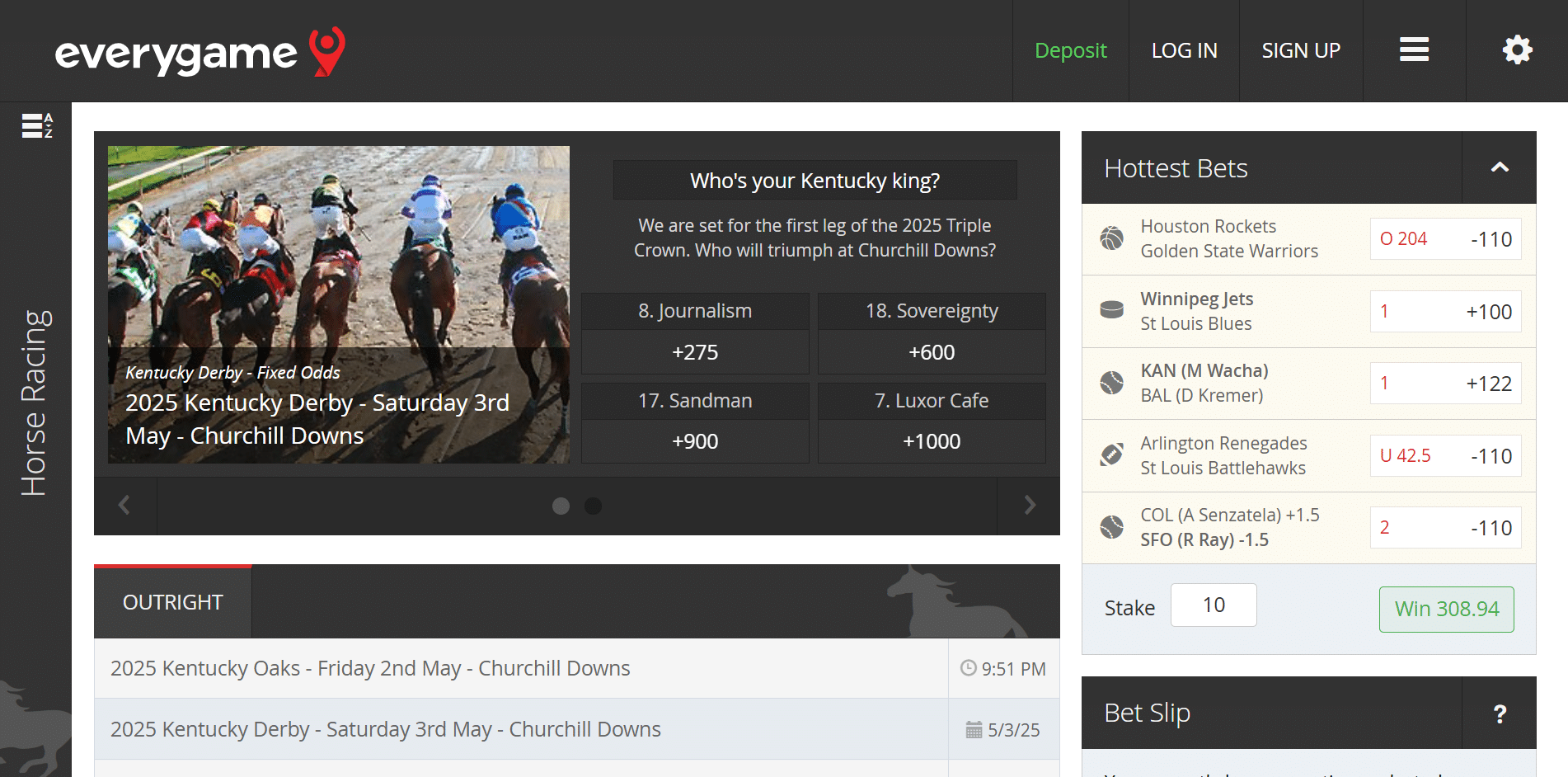Click LOG IN in the header

click(x=1184, y=50)
